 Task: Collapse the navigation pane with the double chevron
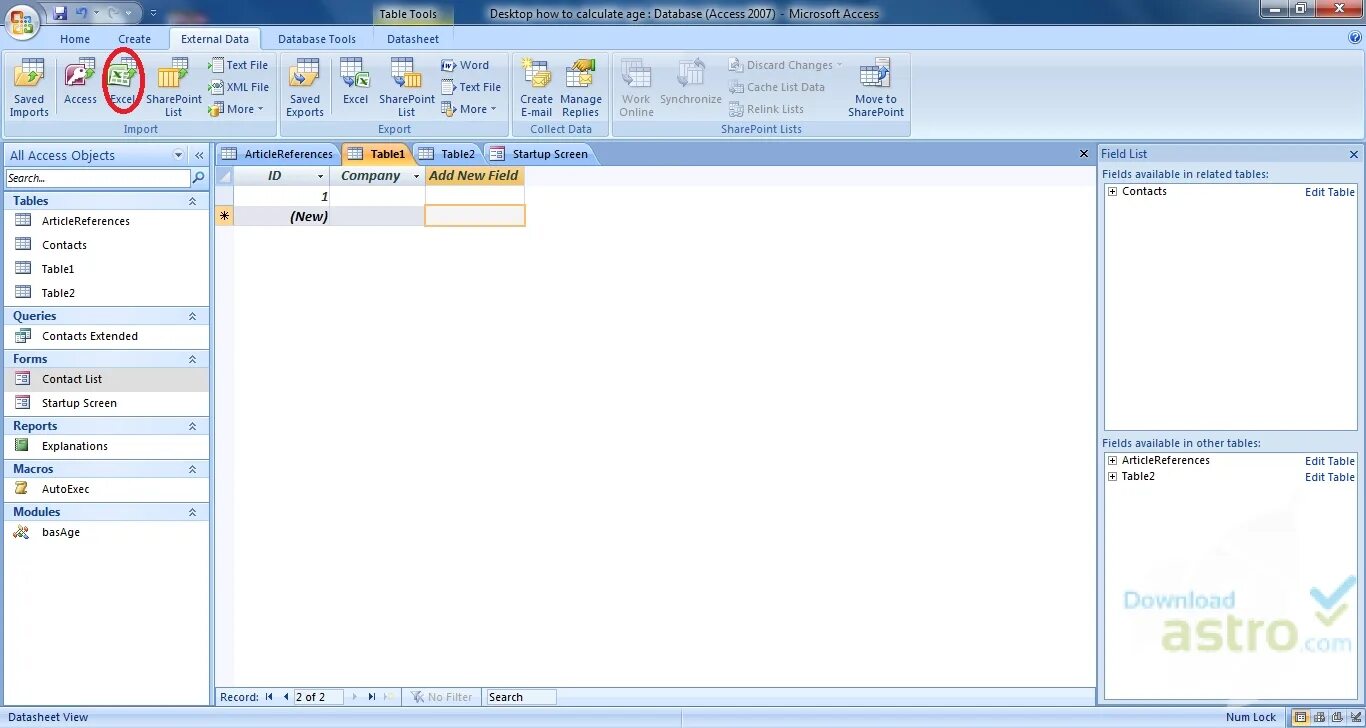tap(199, 155)
